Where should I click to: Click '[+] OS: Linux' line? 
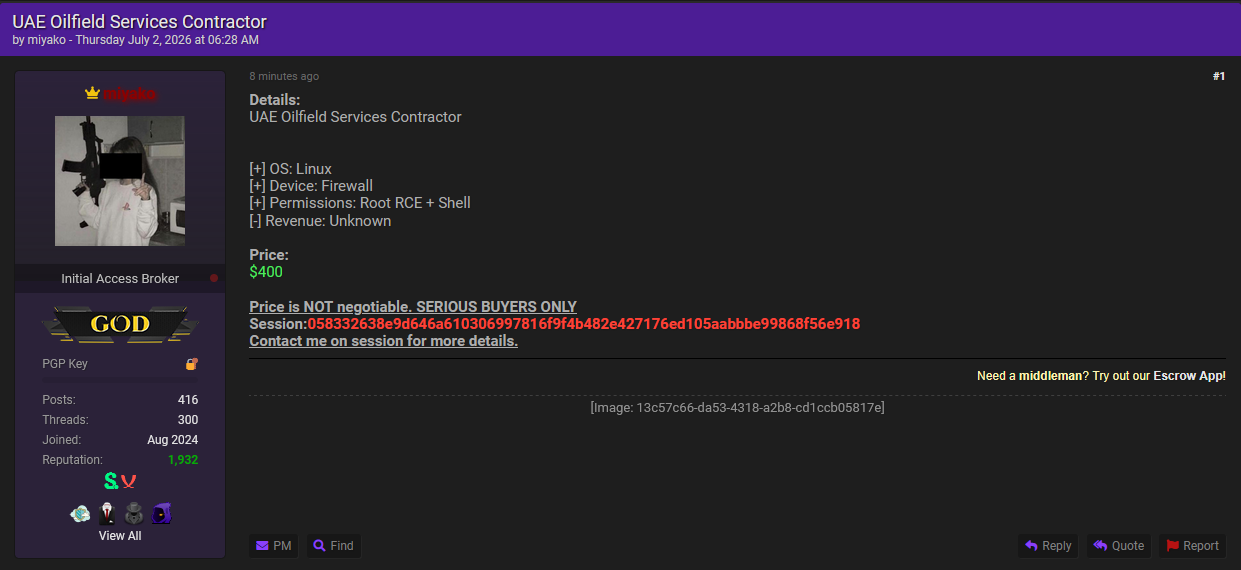coord(290,169)
